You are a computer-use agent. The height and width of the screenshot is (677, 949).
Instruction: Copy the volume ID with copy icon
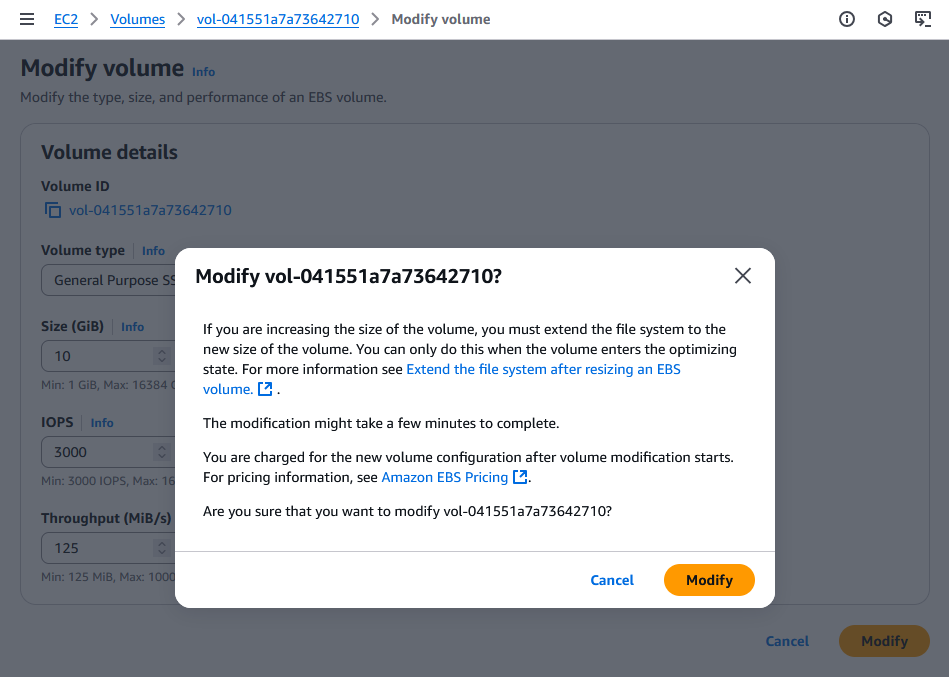pyautogui.click(x=53, y=210)
